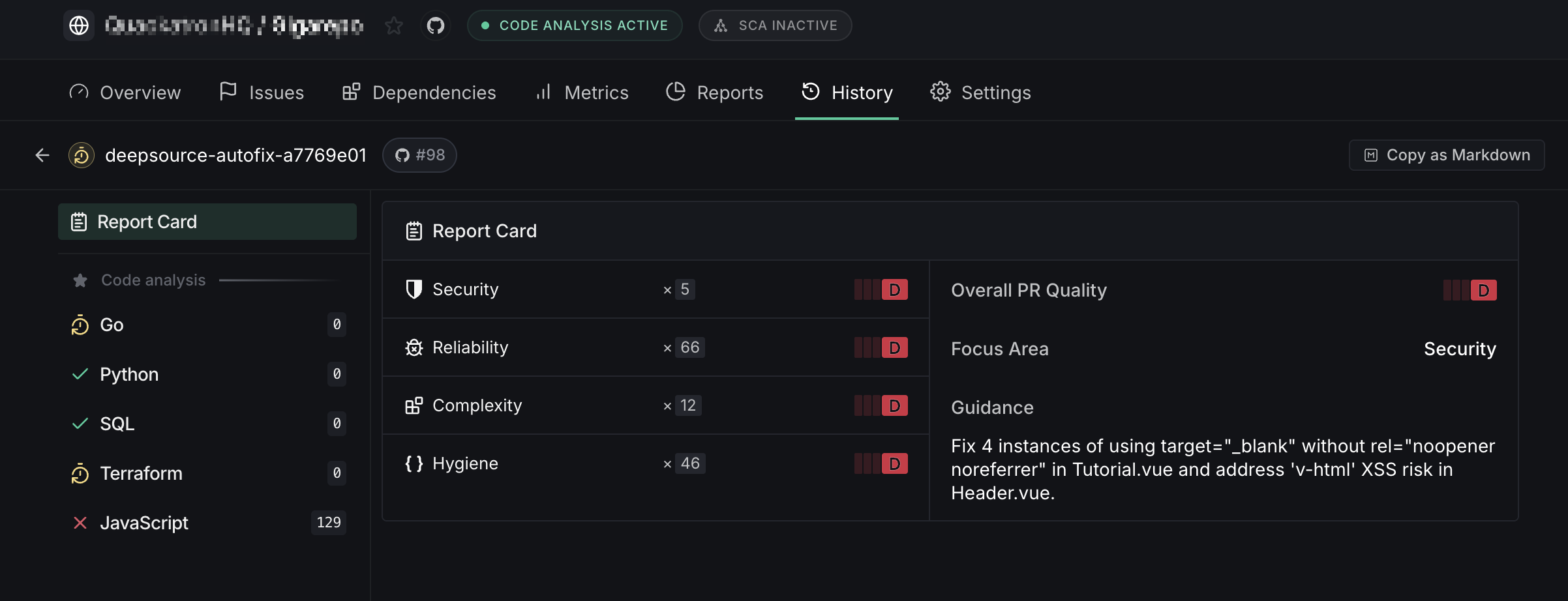Screen dimensions: 1568x601
Task: Click the SCA Inactive status badge
Action: click(x=775, y=25)
